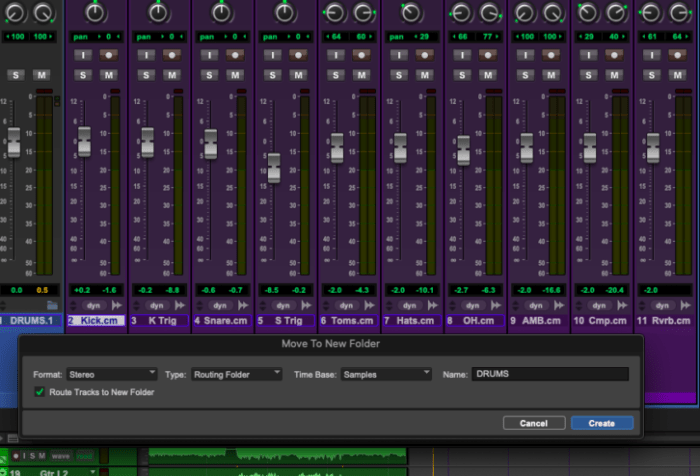700x476 pixels.
Task: Select the Toms.cm track name
Action: click(x=349, y=321)
